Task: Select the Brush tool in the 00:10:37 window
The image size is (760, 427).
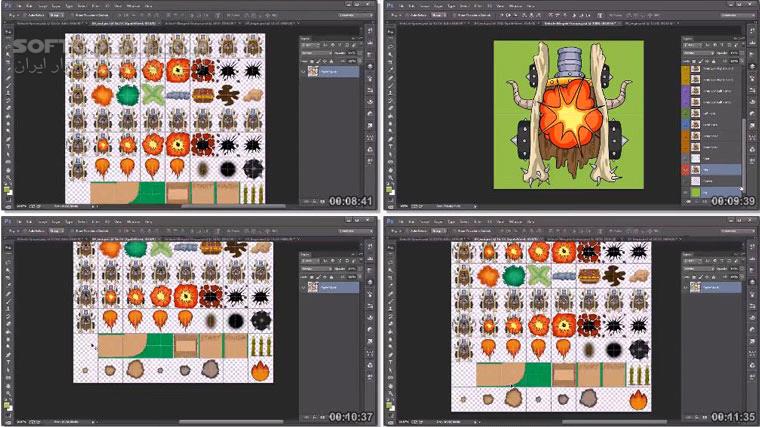Action: 8,302
